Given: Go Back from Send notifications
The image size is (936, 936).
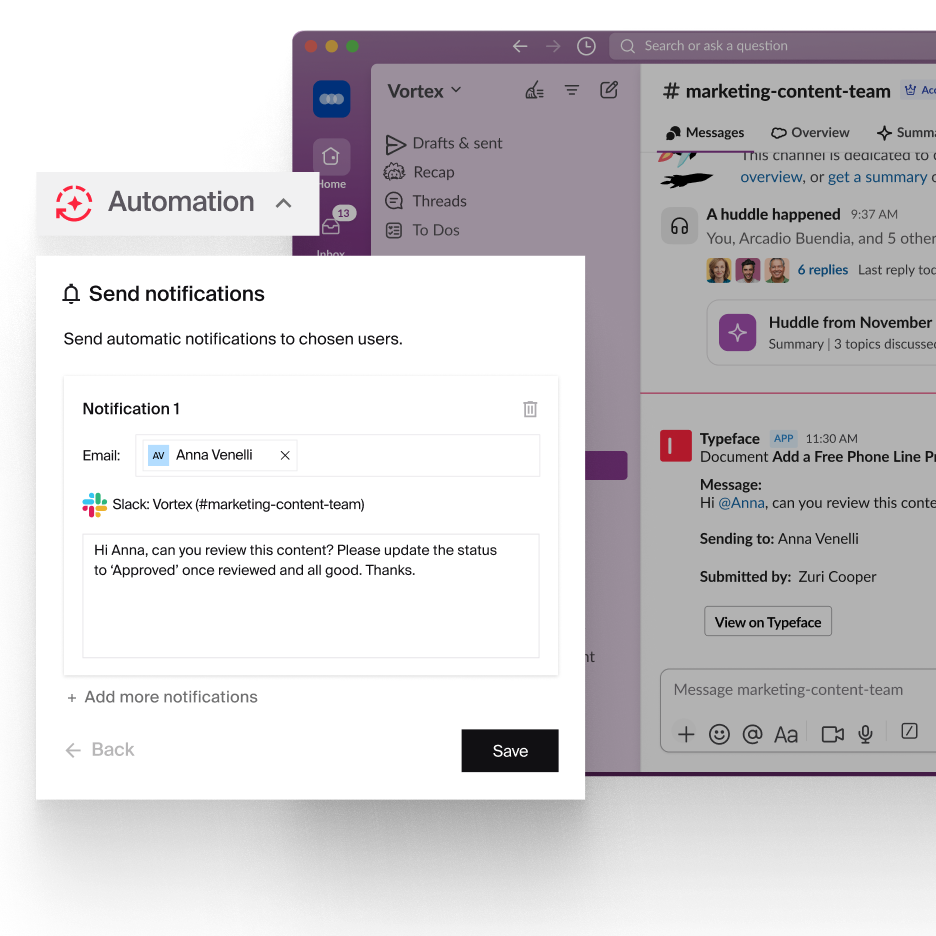Looking at the screenshot, I should [x=100, y=750].
